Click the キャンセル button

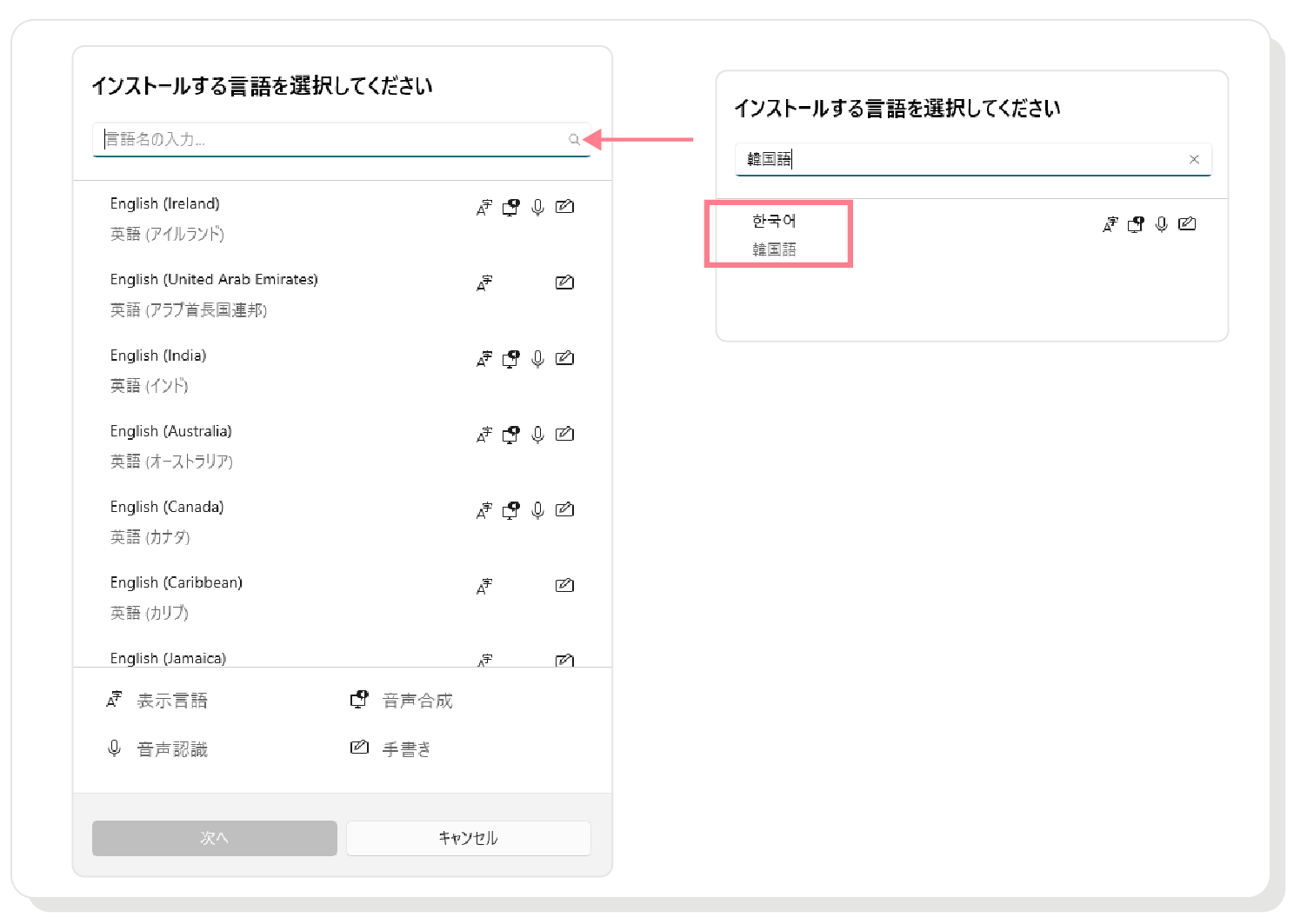point(468,838)
